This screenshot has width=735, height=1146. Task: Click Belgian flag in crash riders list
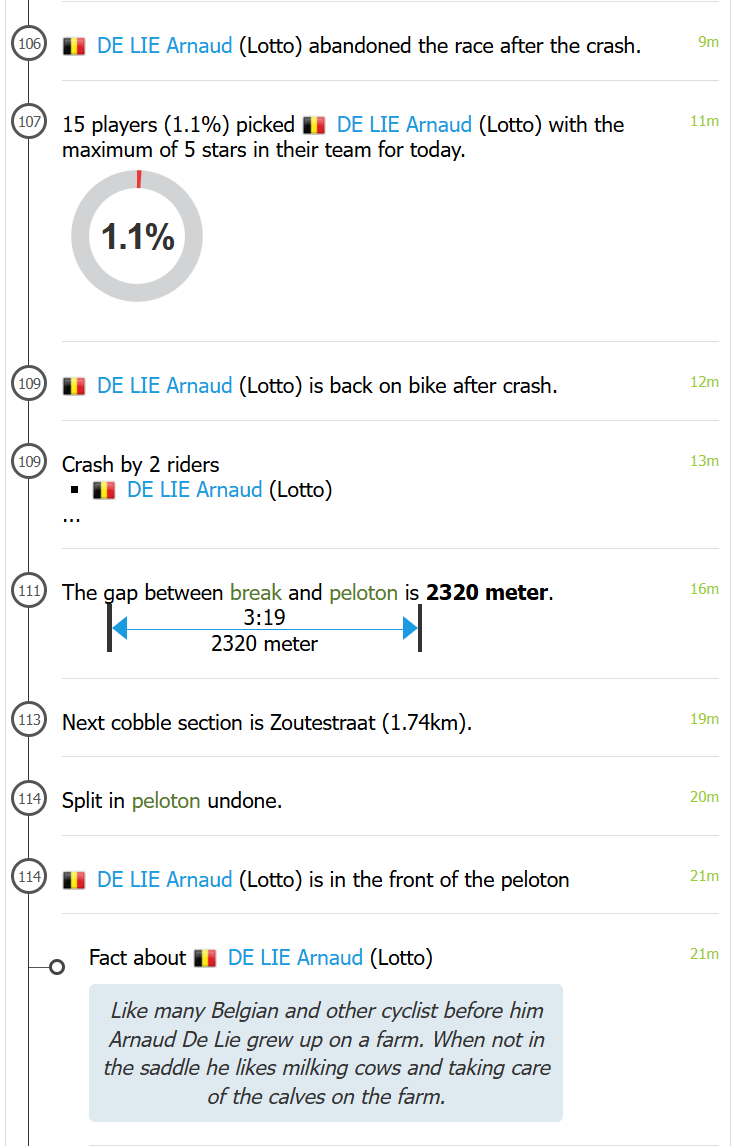pos(104,490)
